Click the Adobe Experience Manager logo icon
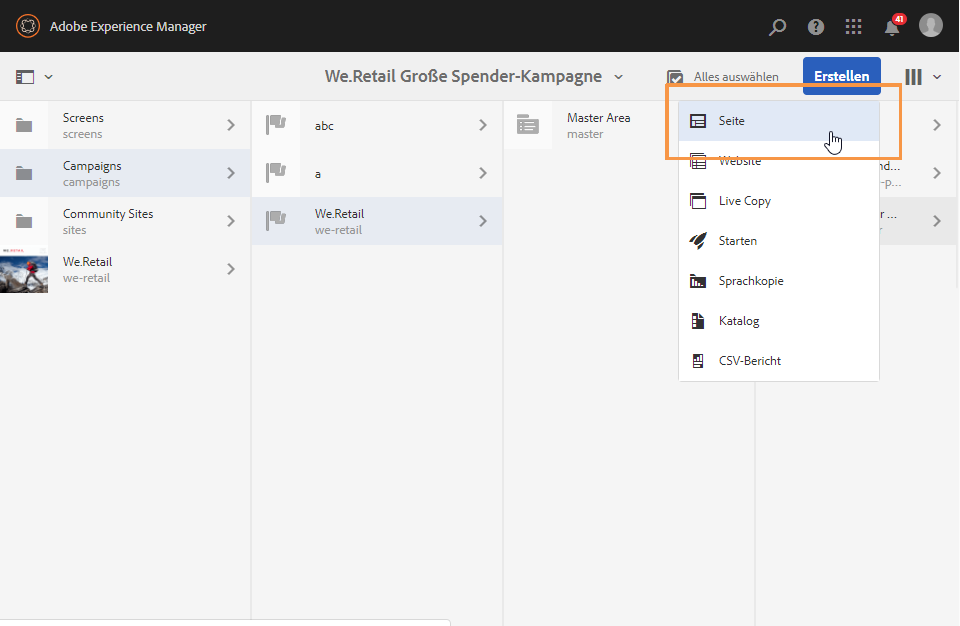The height and width of the screenshot is (626, 960). (x=27, y=26)
